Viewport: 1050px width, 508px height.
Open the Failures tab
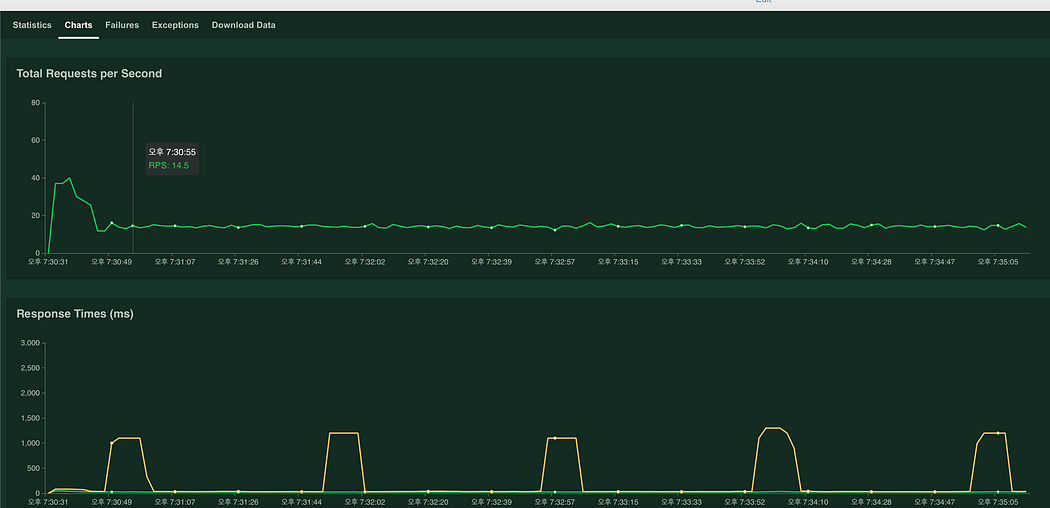(x=122, y=25)
